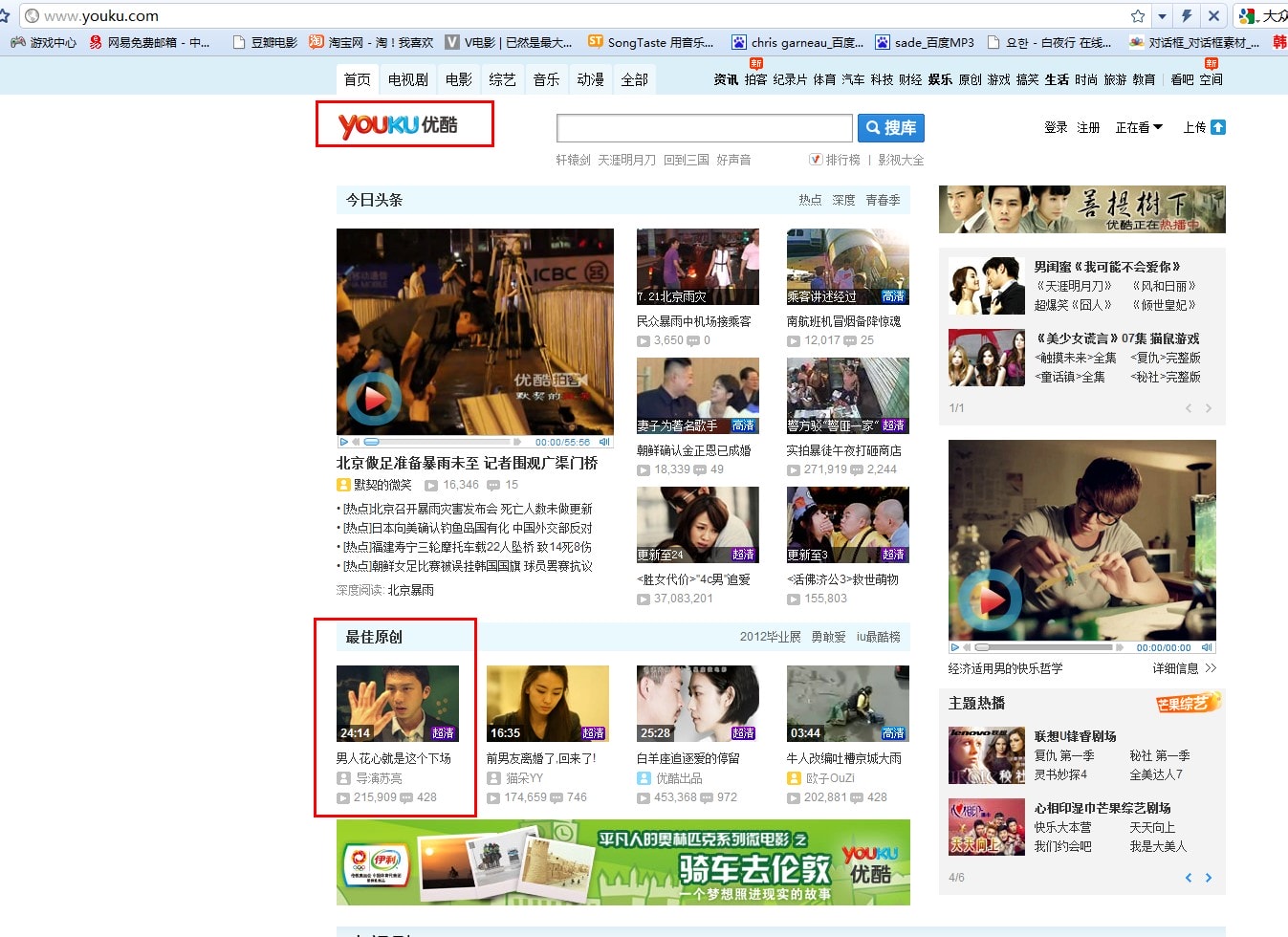Select the 青春季 filter in 今日头条

pos(883,200)
